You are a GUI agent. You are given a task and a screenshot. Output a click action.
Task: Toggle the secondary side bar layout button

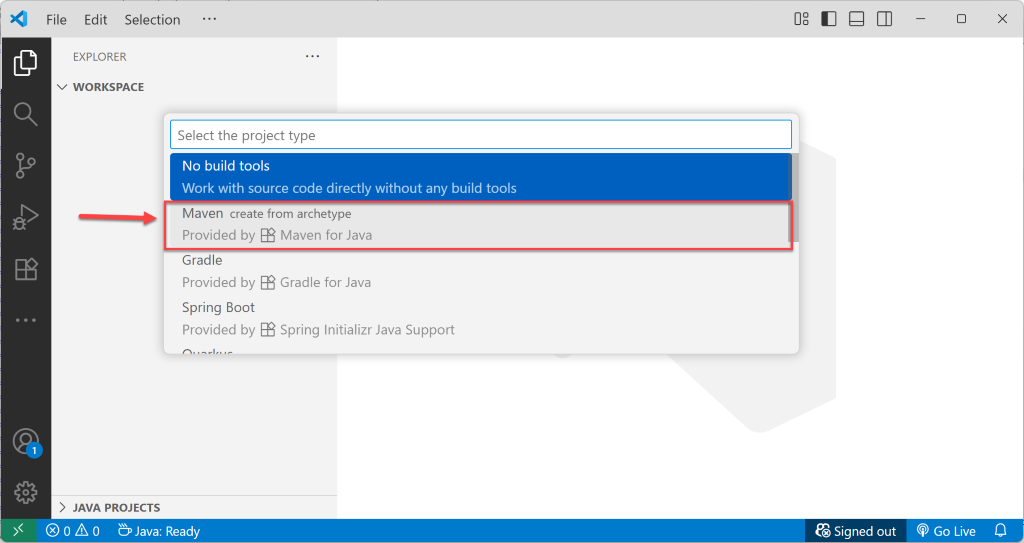coord(885,19)
